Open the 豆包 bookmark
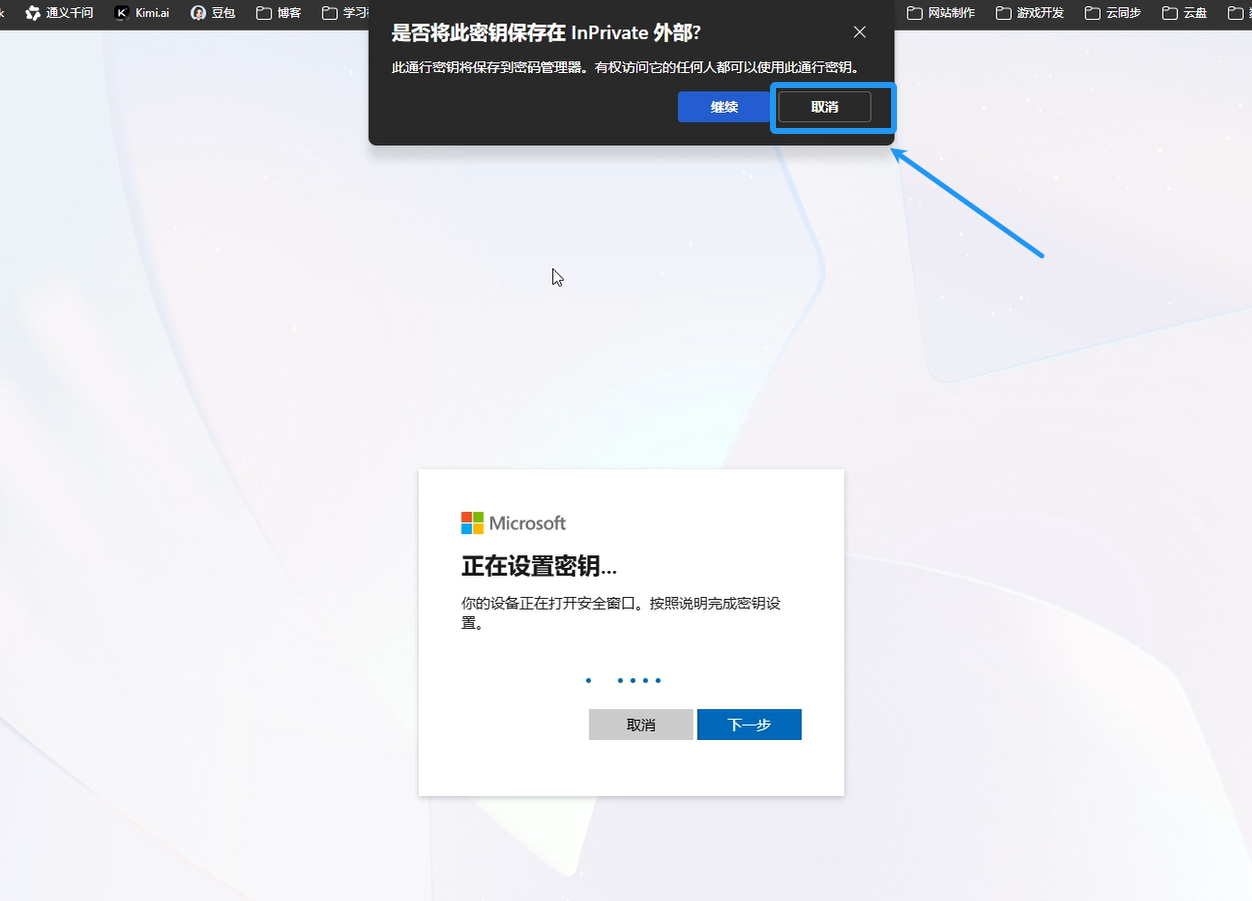Viewport: 1252px width, 901px height. pos(212,13)
